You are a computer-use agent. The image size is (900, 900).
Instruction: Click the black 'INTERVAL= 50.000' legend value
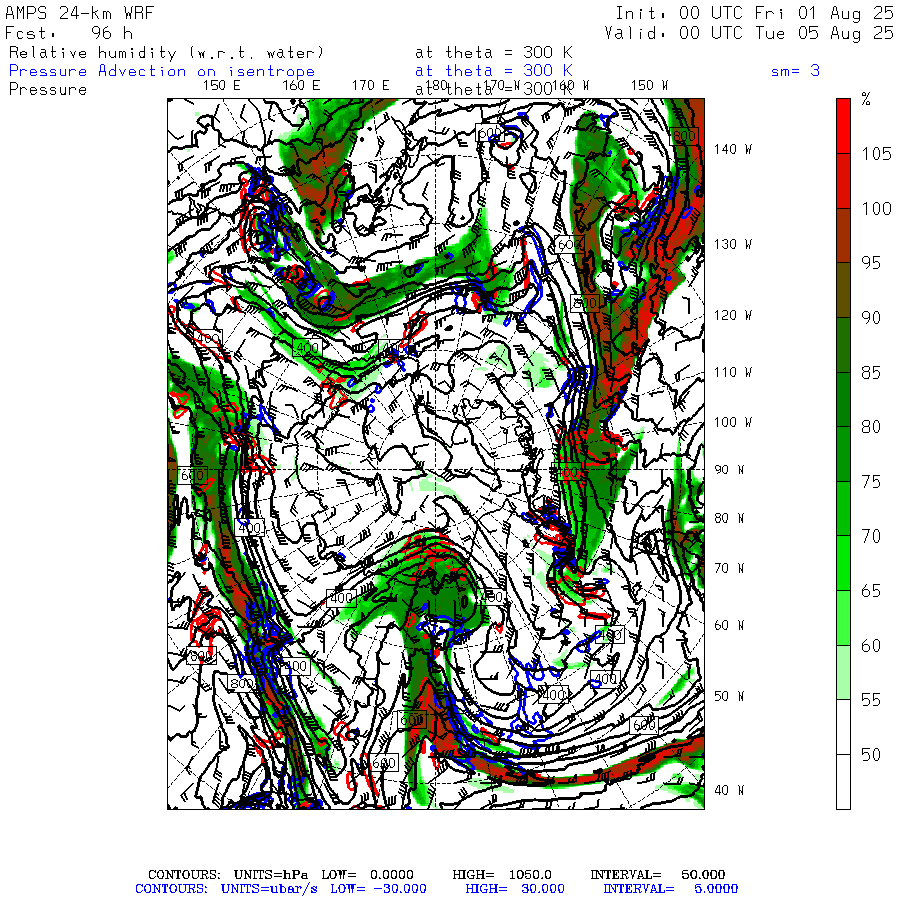click(658, 874)
